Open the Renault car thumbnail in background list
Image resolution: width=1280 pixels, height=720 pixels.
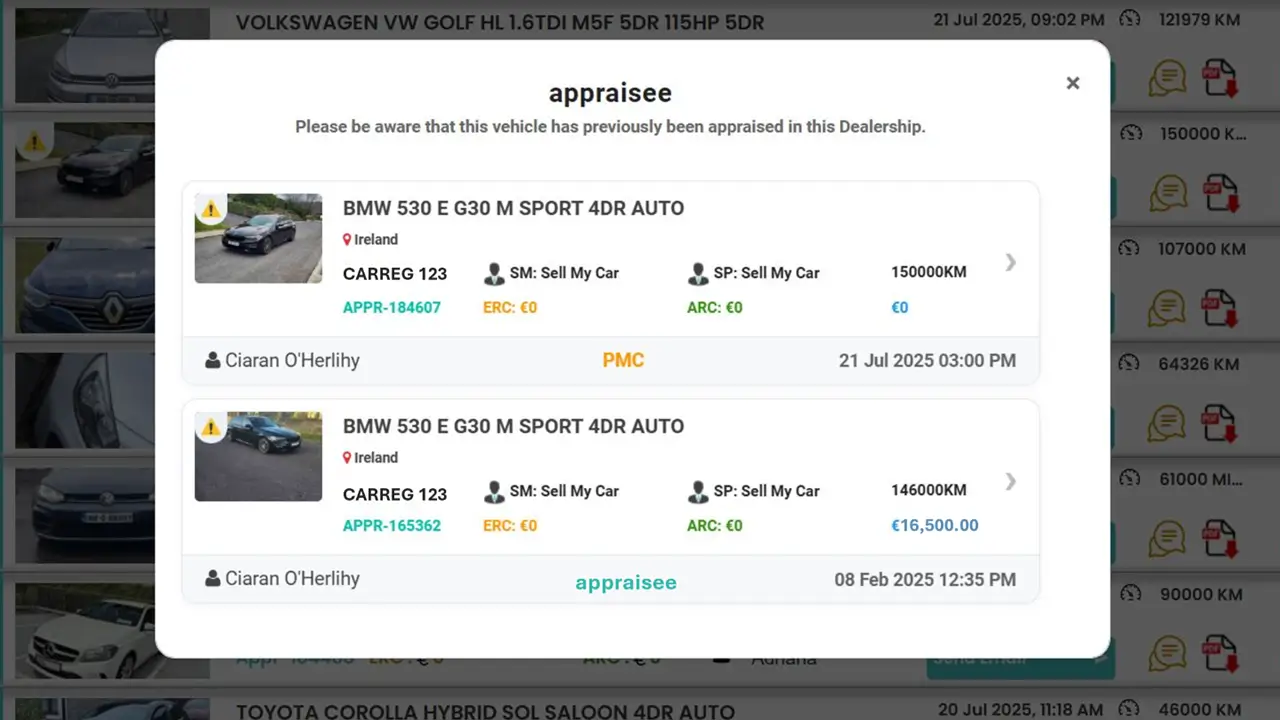pyautogui.click(x=85, y=286)
